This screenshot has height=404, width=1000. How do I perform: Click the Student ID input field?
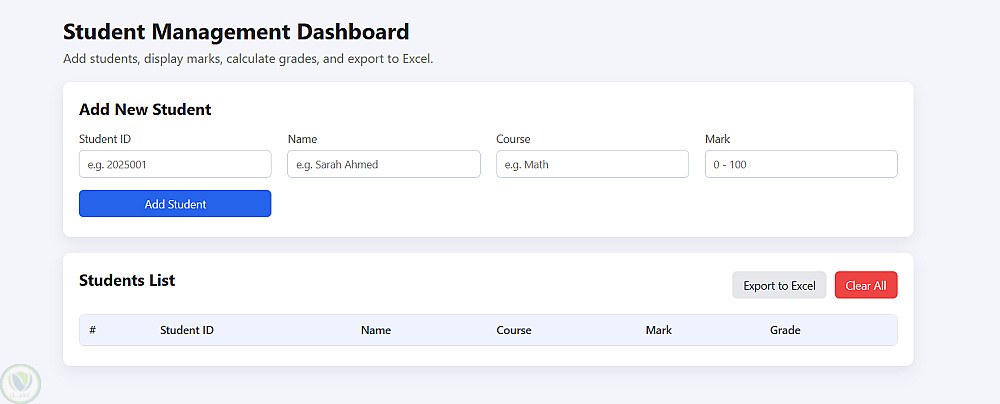pos(175,164)
